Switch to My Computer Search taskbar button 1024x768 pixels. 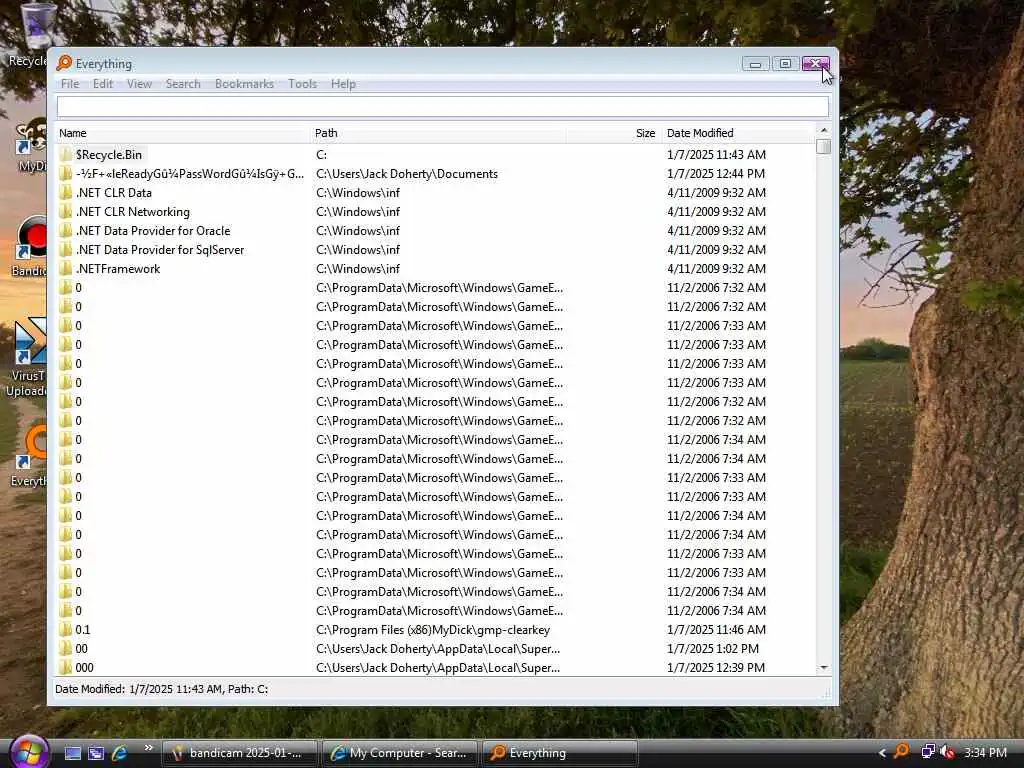click(400, 753)
